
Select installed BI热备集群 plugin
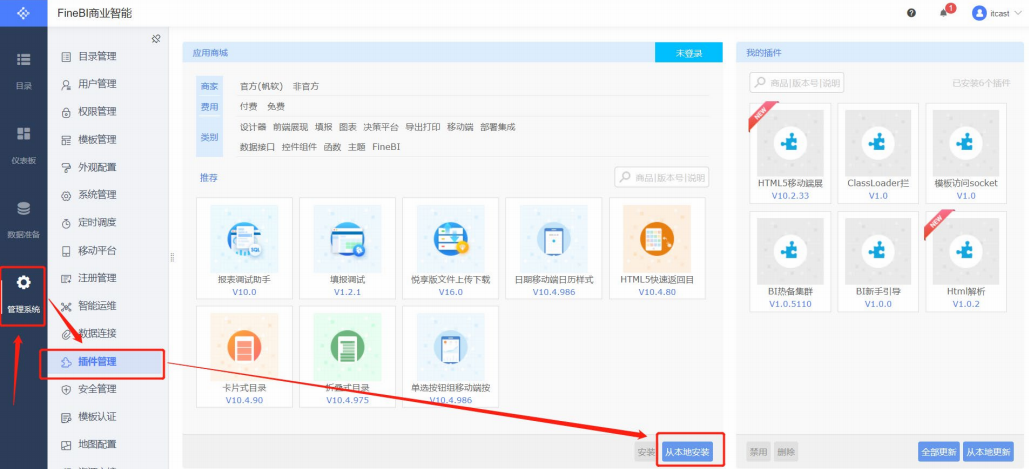click(789, 261)
